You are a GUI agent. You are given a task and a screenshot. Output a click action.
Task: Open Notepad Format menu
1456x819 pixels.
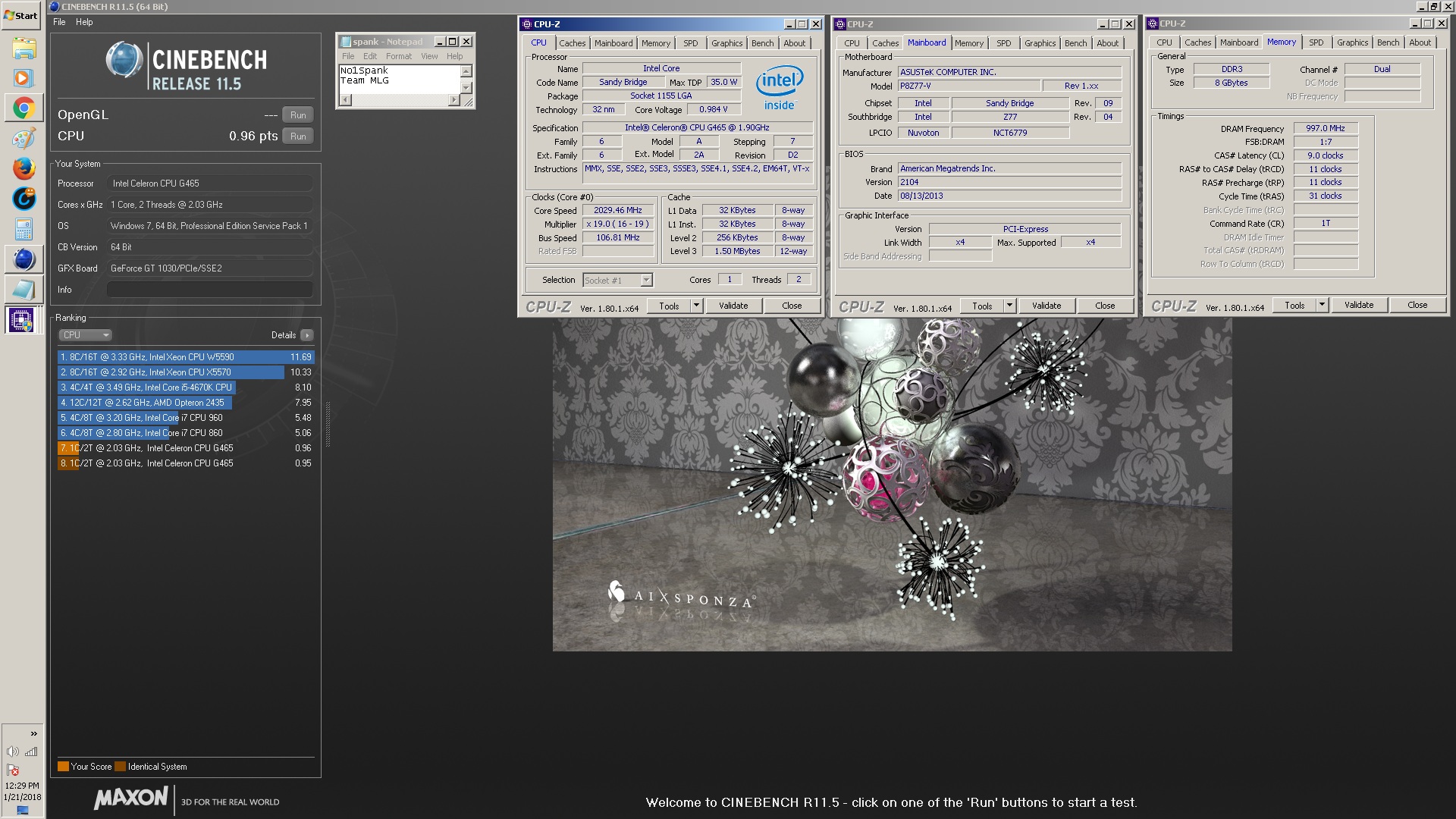pos(399,56)
